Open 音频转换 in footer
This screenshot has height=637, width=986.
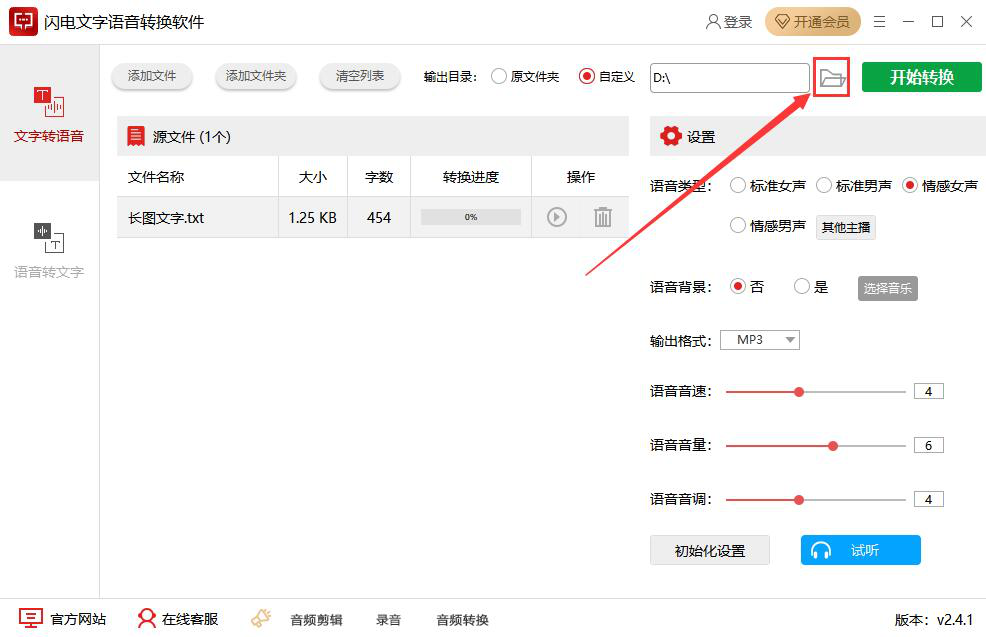tap(462, 620)
